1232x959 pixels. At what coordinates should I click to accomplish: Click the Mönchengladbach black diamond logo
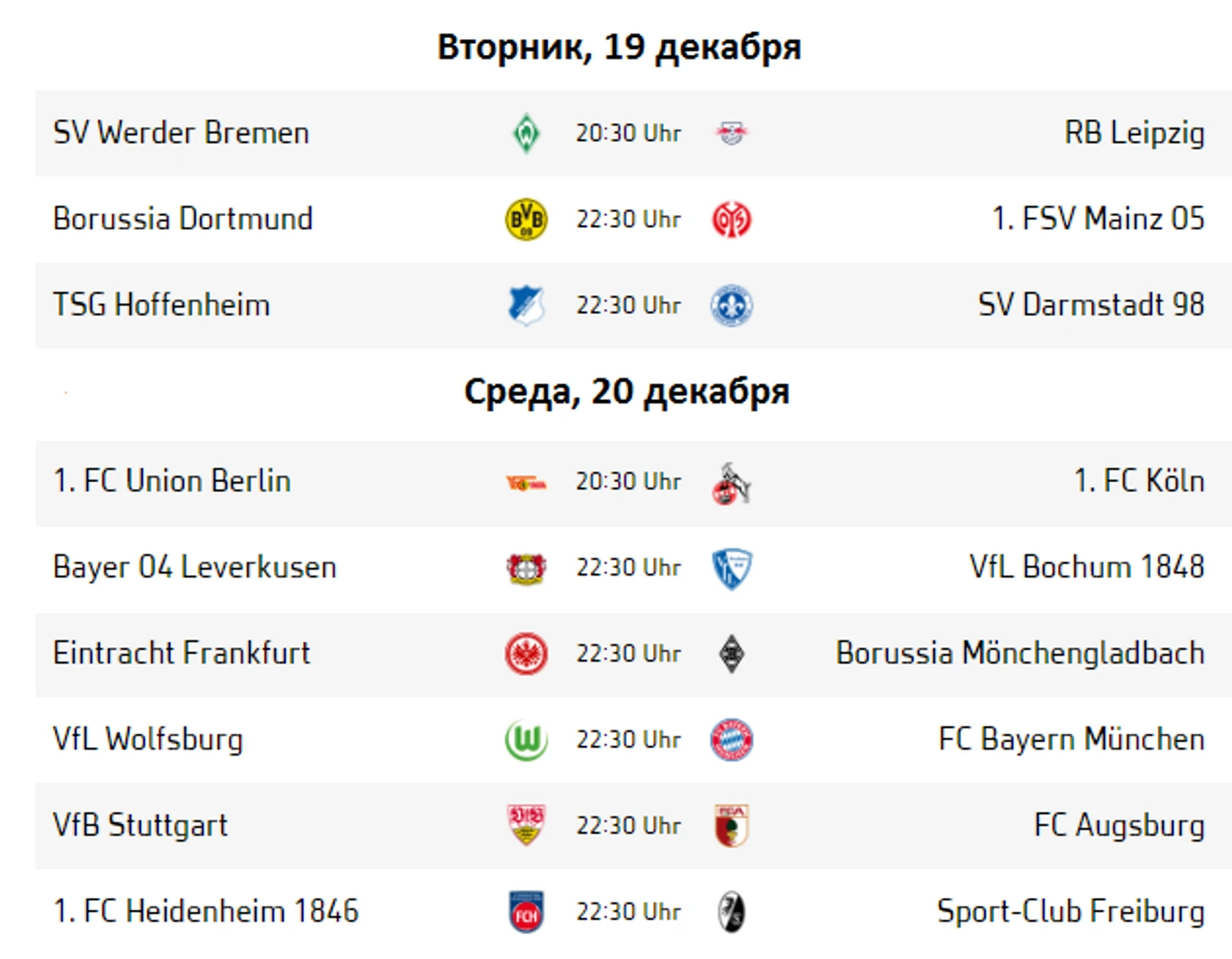(732, 654)
